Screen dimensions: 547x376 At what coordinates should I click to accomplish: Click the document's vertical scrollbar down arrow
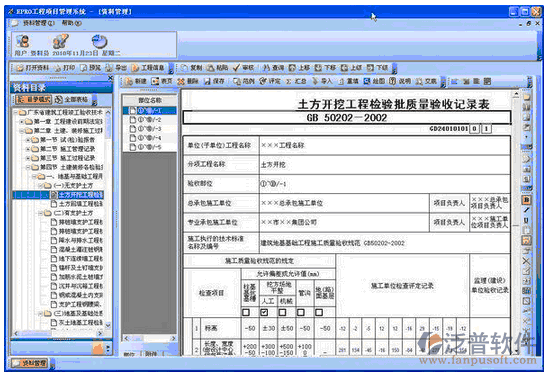point(516,351)
